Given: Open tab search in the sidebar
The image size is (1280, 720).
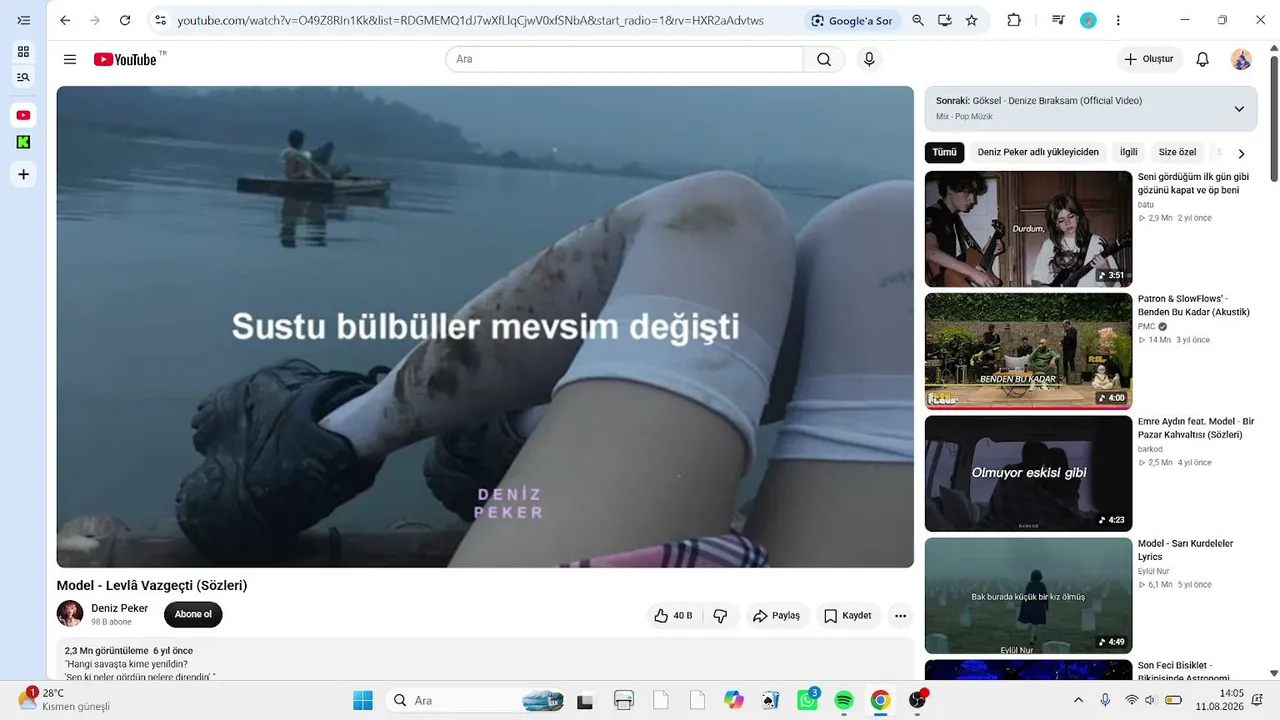Looking at the screenshot, I should pyautogui.click(x=23, y=77).
